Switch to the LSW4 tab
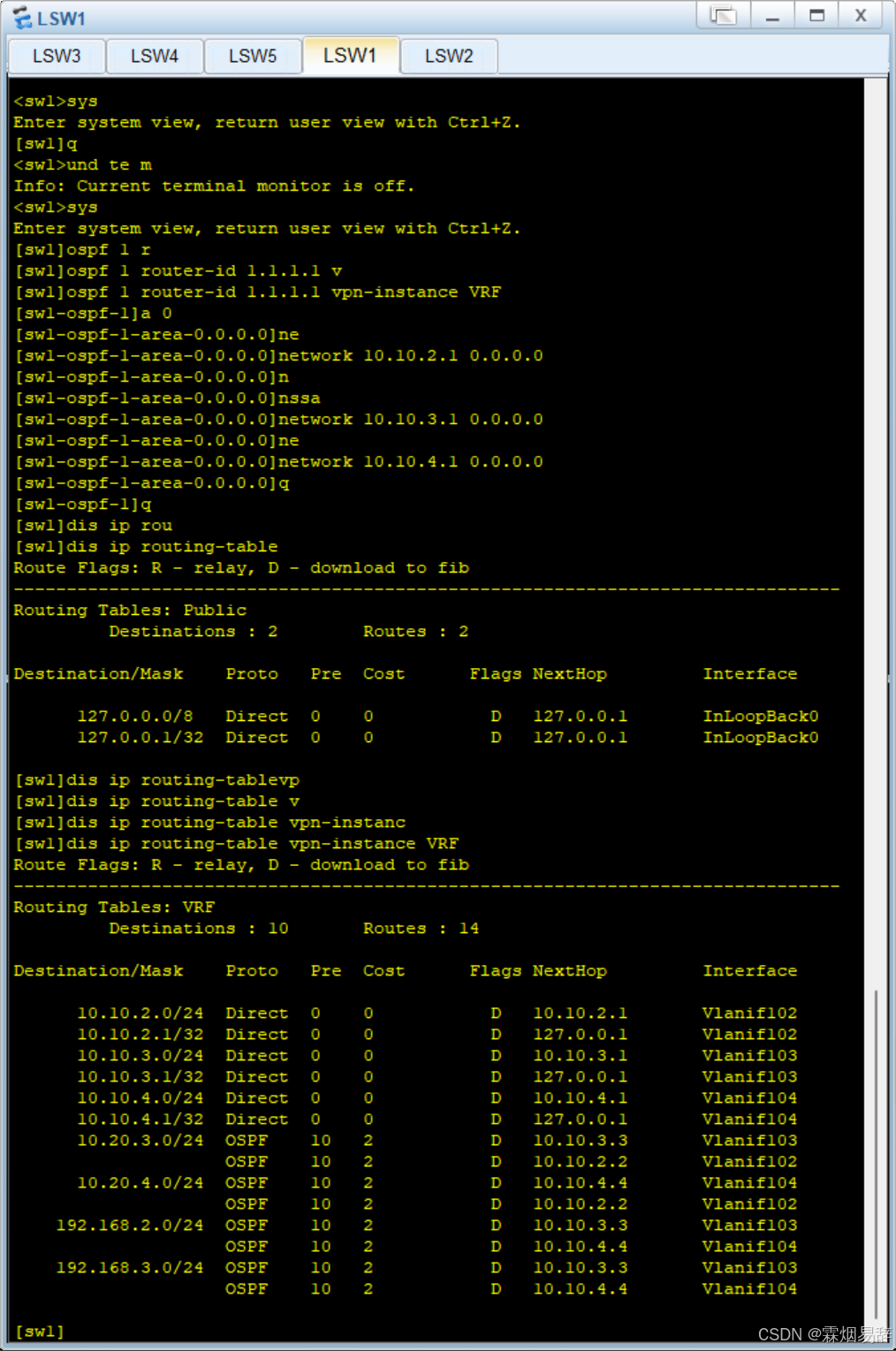This screenshot has width=896, height=1351. pos(155,56)
